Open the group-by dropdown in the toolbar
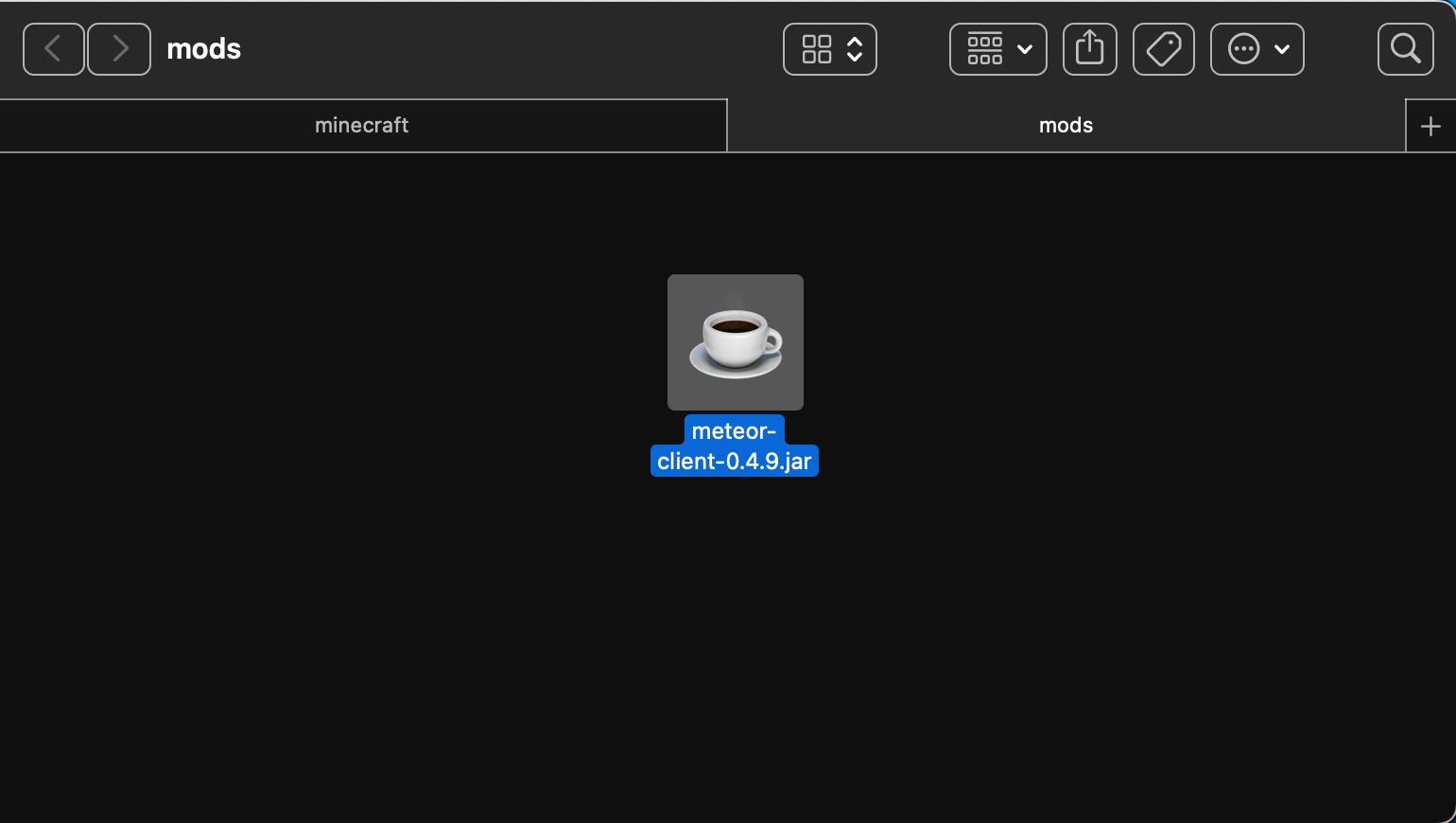 pos(997,48)
